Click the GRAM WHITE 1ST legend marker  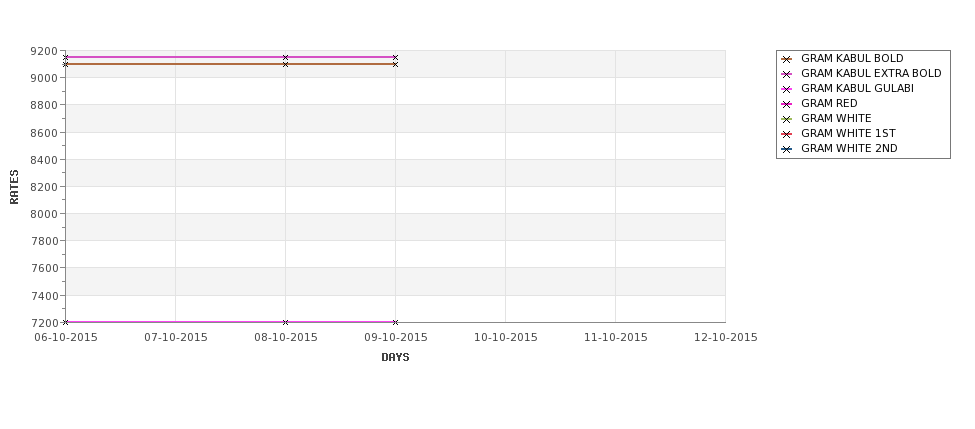click(x=786, y=134)
